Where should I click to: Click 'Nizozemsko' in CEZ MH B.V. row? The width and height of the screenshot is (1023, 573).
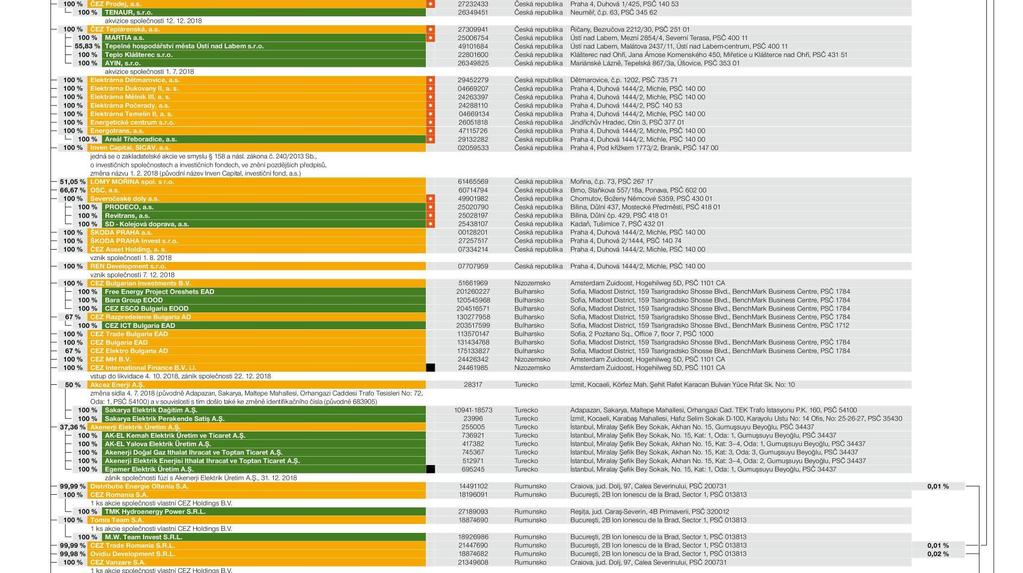pos(532,360)
